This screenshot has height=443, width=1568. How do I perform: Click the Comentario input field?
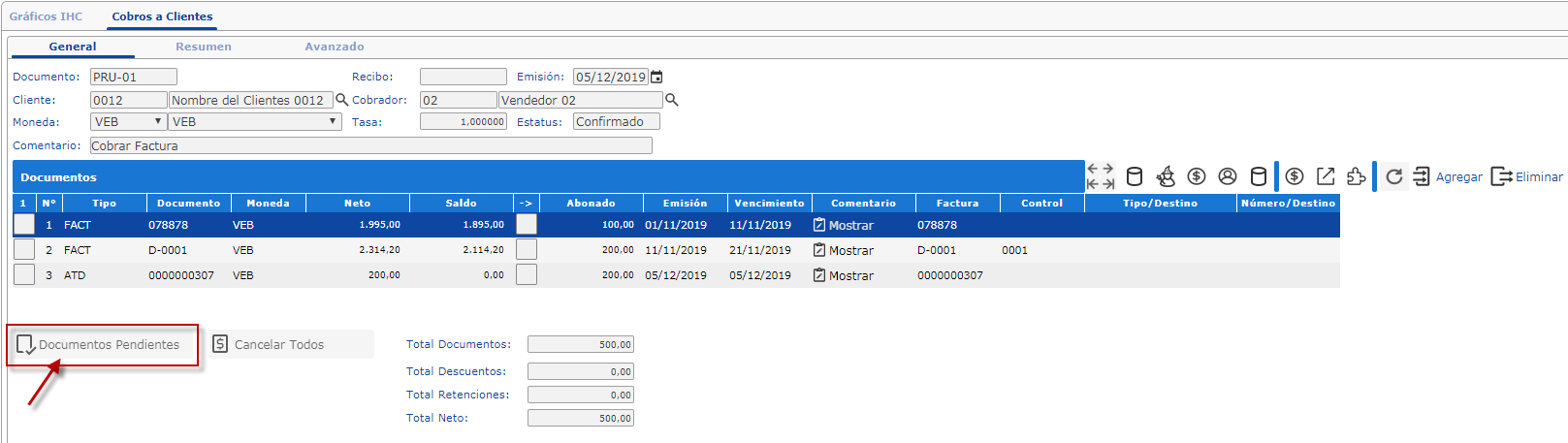tap(370, 145)
